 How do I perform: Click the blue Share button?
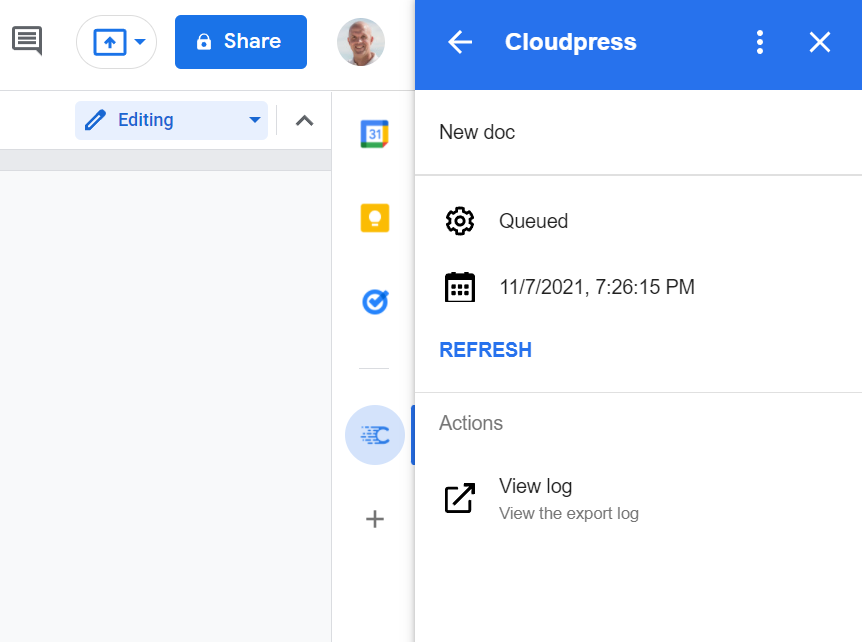coord(241,42)
